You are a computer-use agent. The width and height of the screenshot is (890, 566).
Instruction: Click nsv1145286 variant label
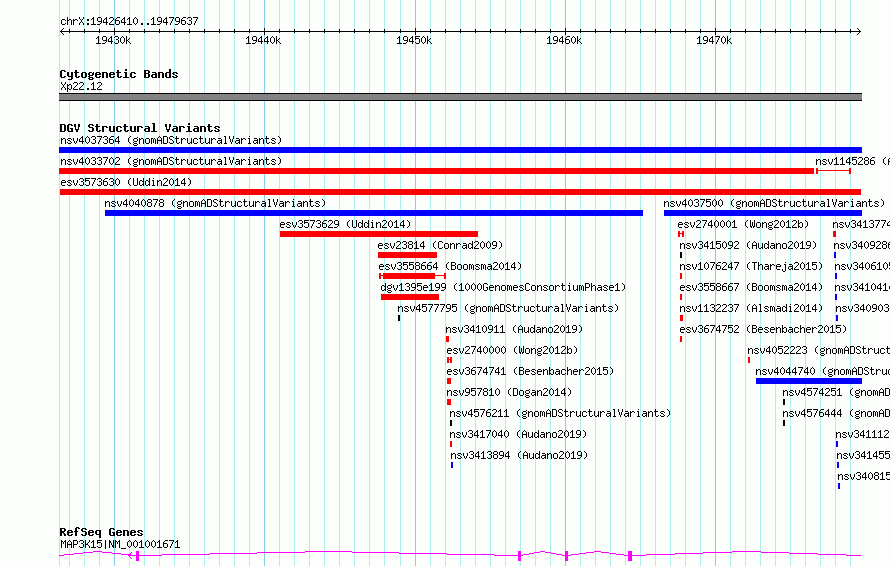coord(853,161)
